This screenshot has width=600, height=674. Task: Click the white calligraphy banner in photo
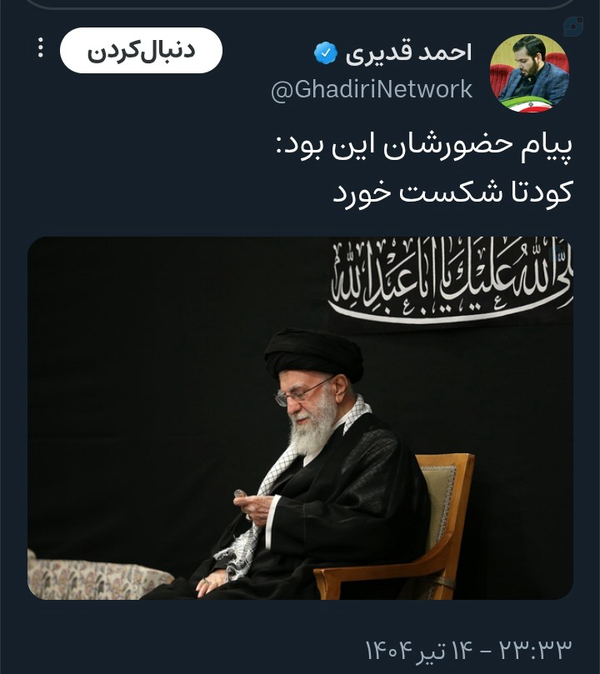(x=450, y=279)
